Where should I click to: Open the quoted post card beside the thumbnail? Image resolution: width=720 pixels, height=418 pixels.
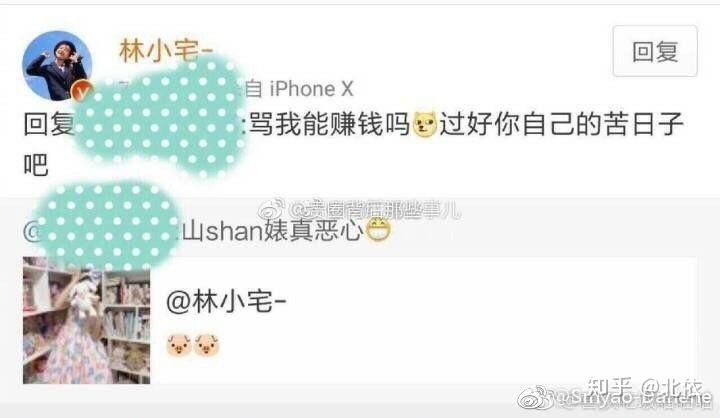tap(424, 320)
